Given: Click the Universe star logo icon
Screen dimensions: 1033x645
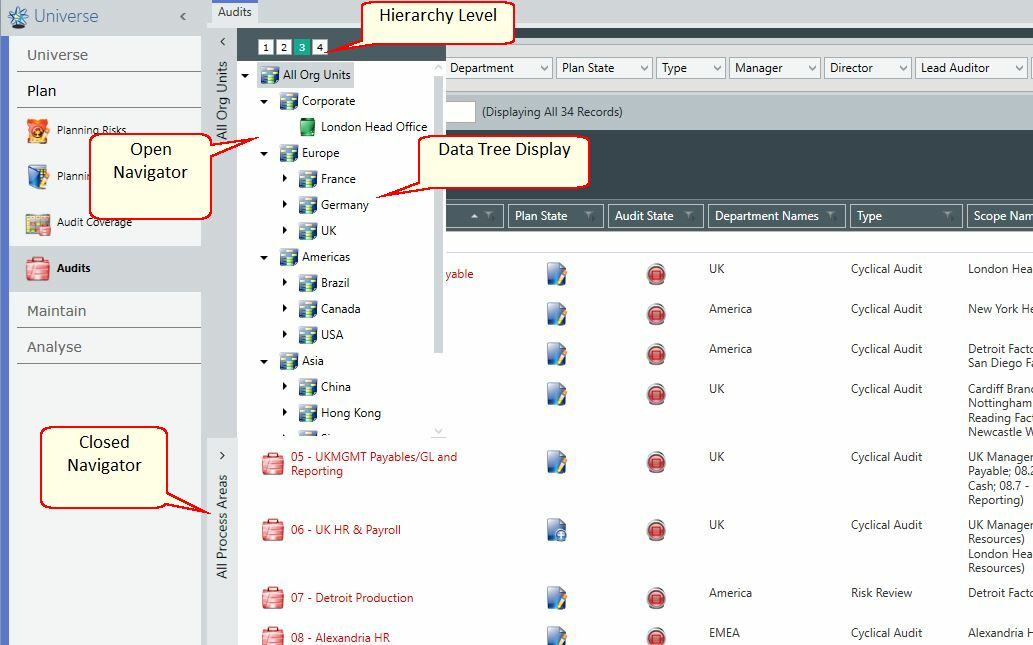Looking at the screenshot, I should pos(18,16).
